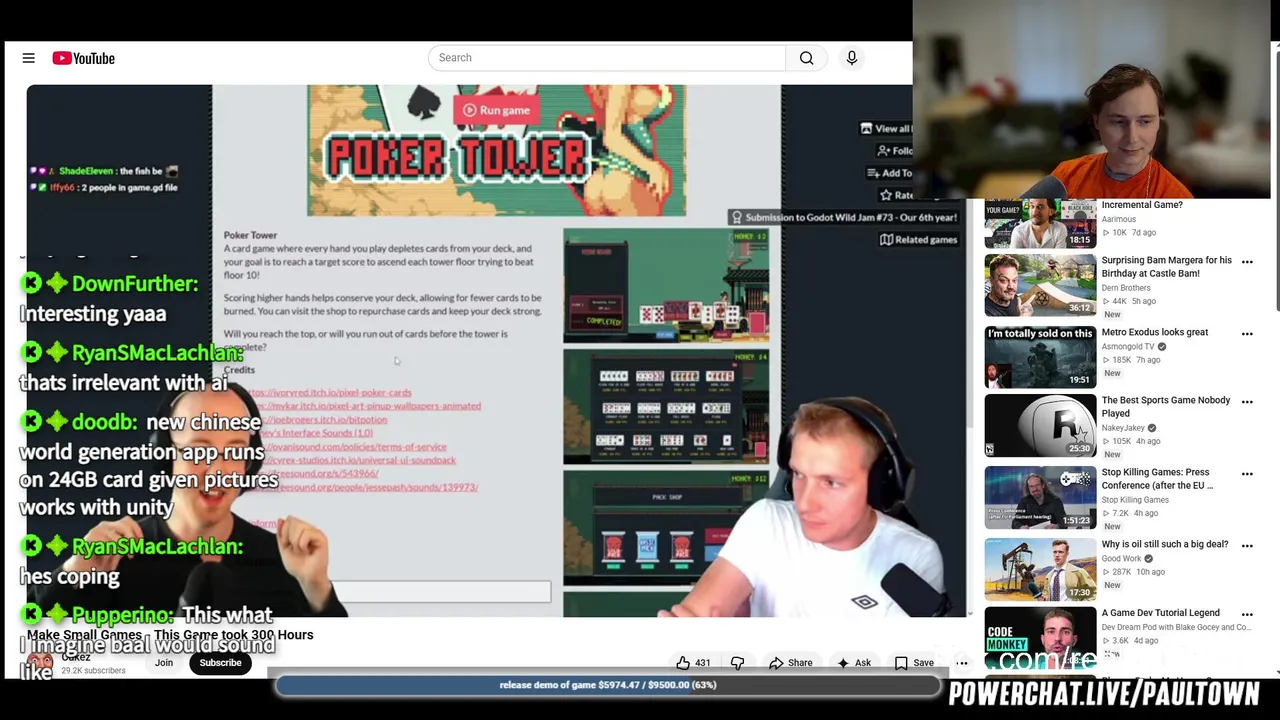
Task: Focus the YouTube Search field
Action: click(607, 58)
